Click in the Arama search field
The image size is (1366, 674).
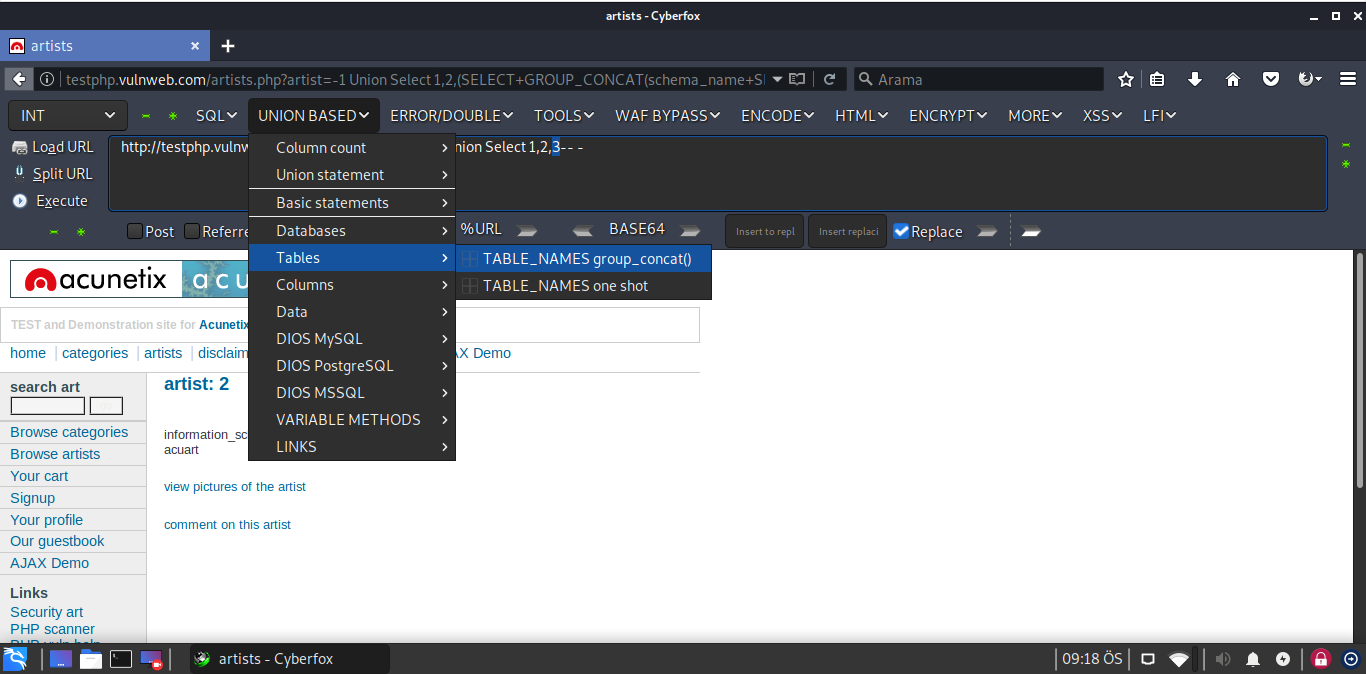tap(985, 79)
